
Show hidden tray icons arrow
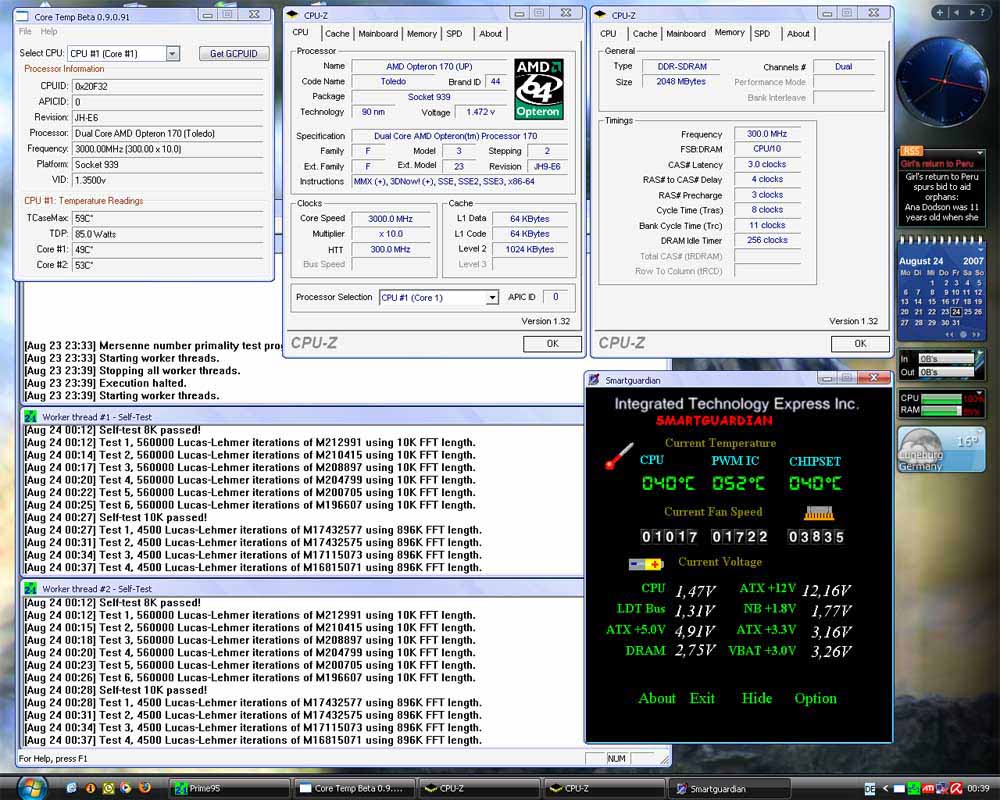pyautogui.click(x=885, y=789)
